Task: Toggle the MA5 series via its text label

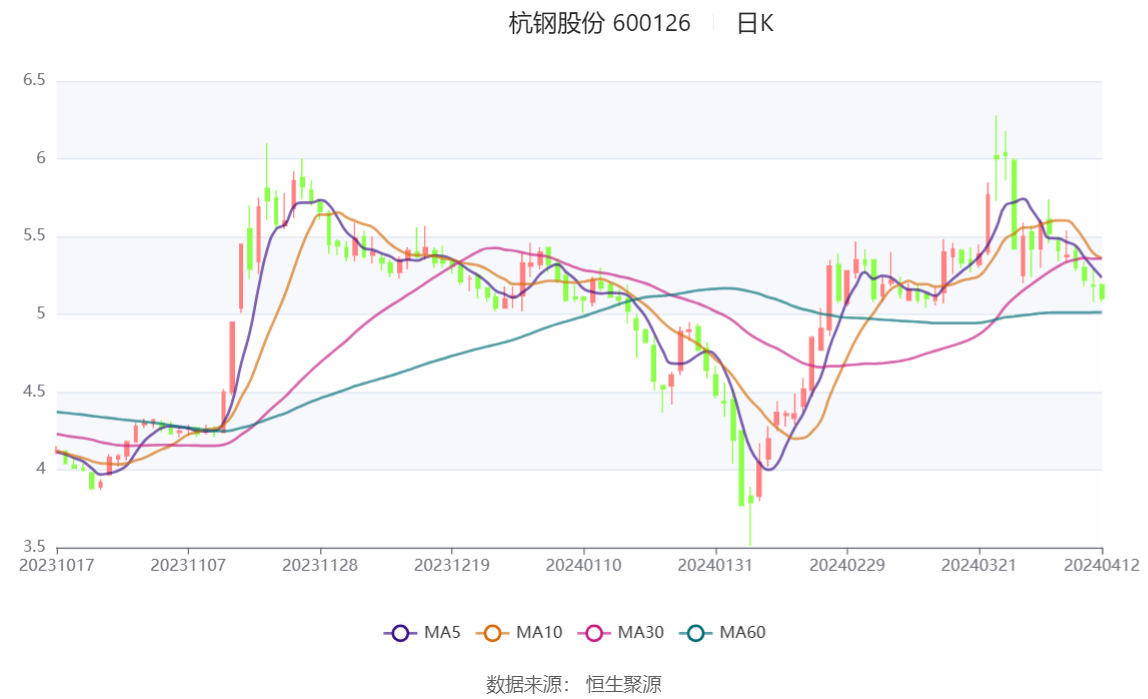Action: click(442, 632)
